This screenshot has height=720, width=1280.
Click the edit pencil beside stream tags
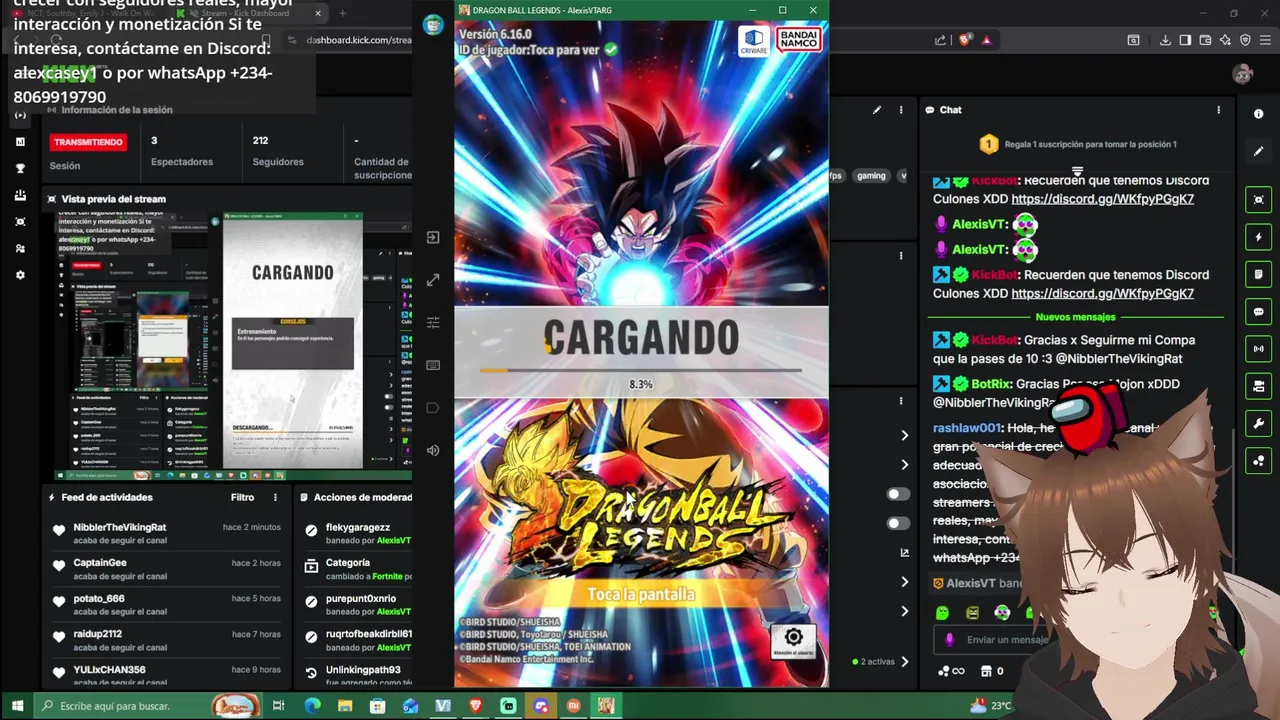[x=877, y=110]
